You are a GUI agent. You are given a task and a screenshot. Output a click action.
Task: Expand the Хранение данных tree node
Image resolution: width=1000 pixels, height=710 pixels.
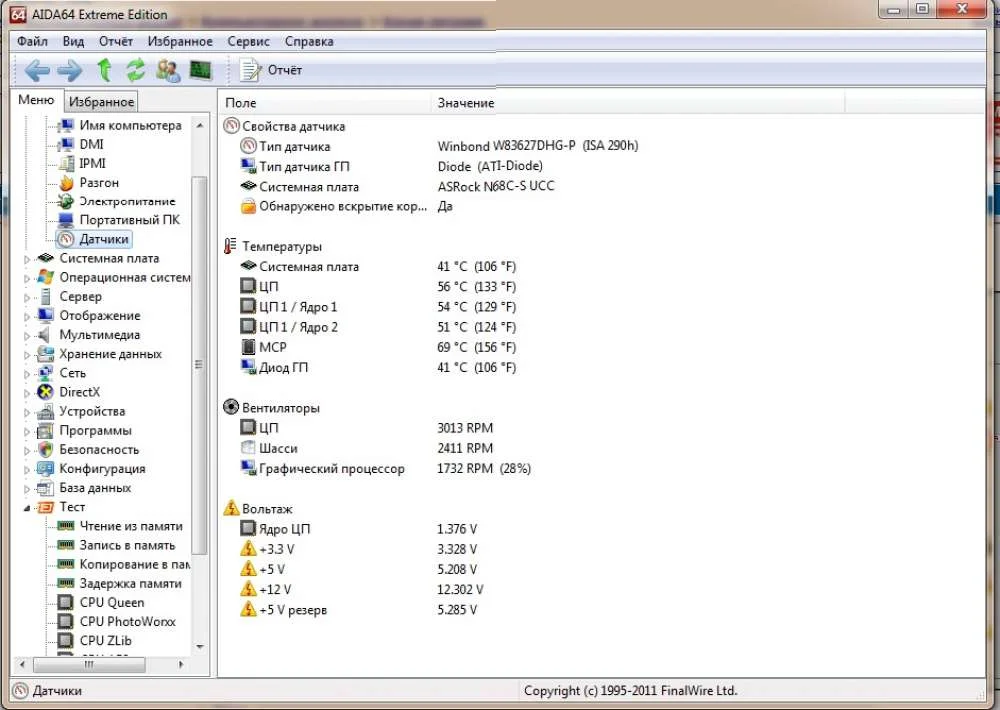pos(27,355)
